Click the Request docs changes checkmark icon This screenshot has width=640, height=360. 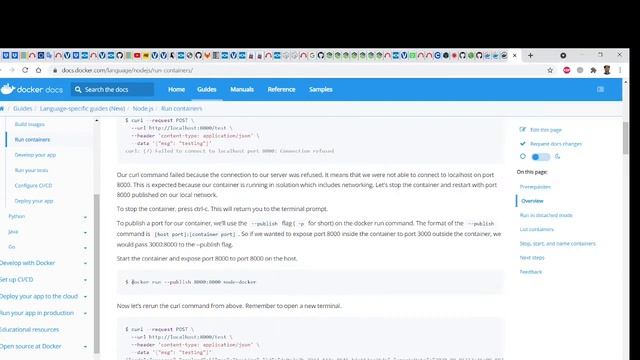522,144
